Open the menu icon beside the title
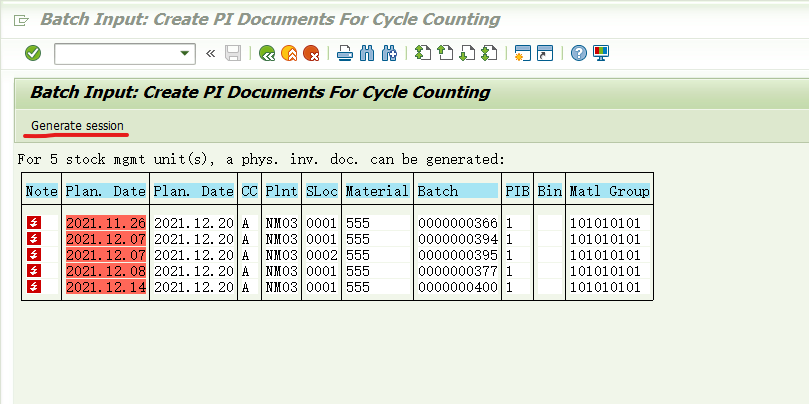Viewport: 809px width, 404px height. click(x=21, y=20)
